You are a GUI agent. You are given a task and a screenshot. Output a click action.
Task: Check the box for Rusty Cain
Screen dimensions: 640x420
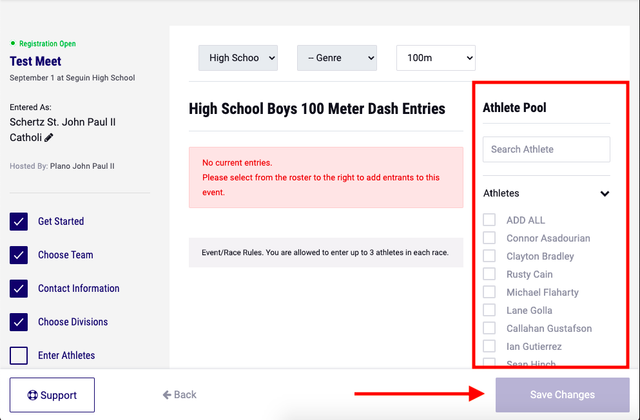tap(489, 274)
